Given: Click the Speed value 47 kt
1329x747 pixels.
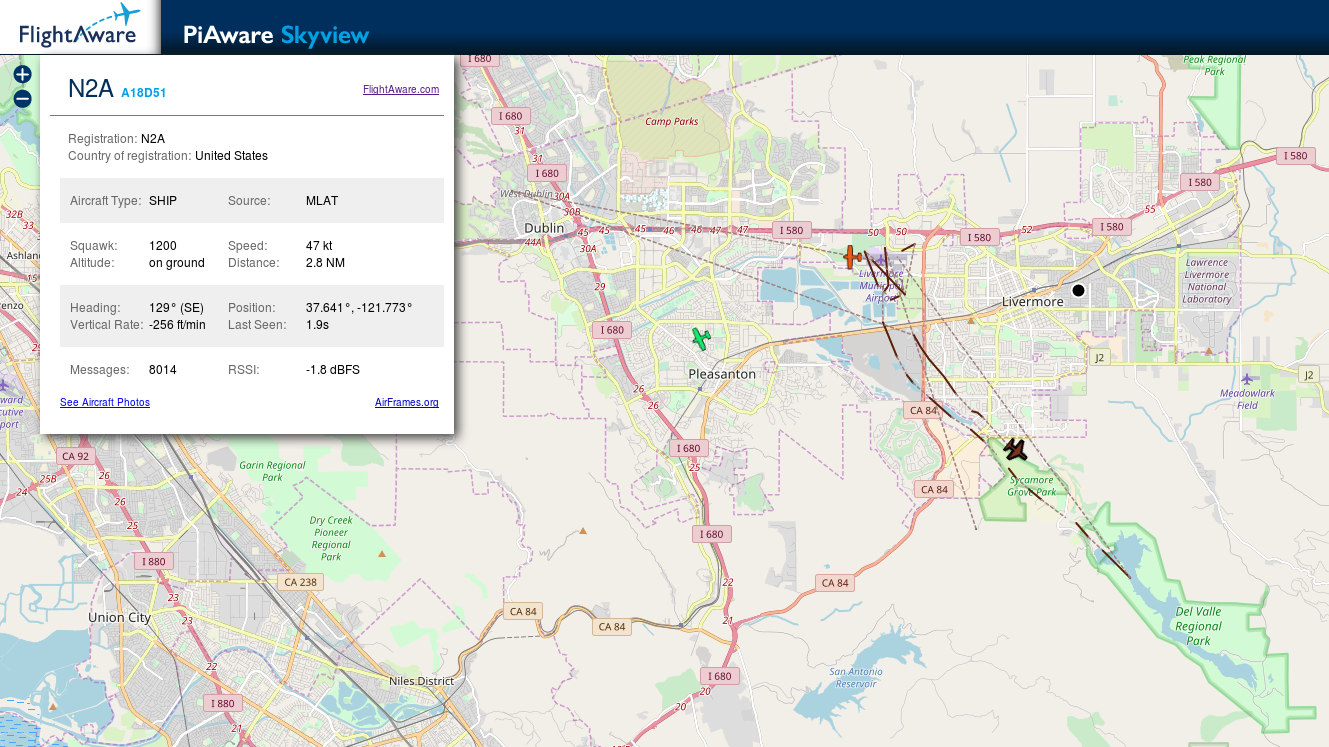Looking at the screenshot, I should 319,246.
